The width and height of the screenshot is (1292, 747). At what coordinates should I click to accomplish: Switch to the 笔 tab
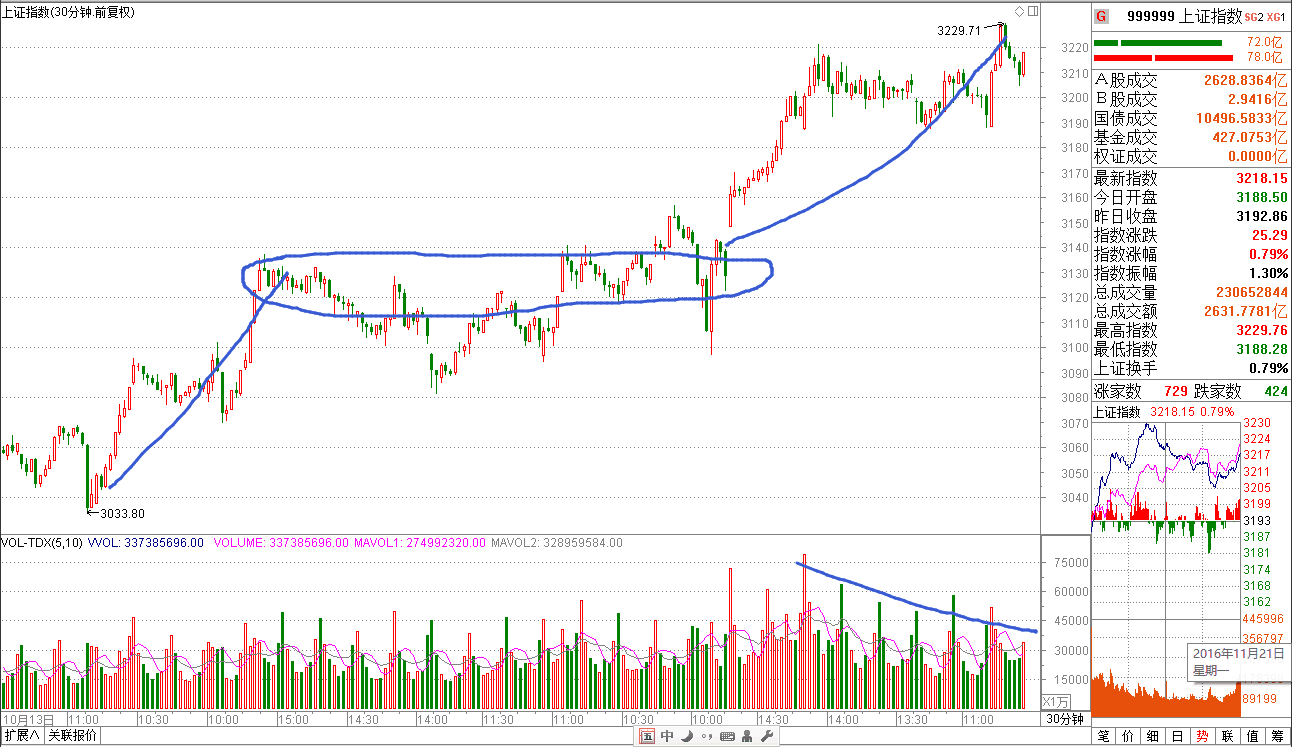(1104, 737)
